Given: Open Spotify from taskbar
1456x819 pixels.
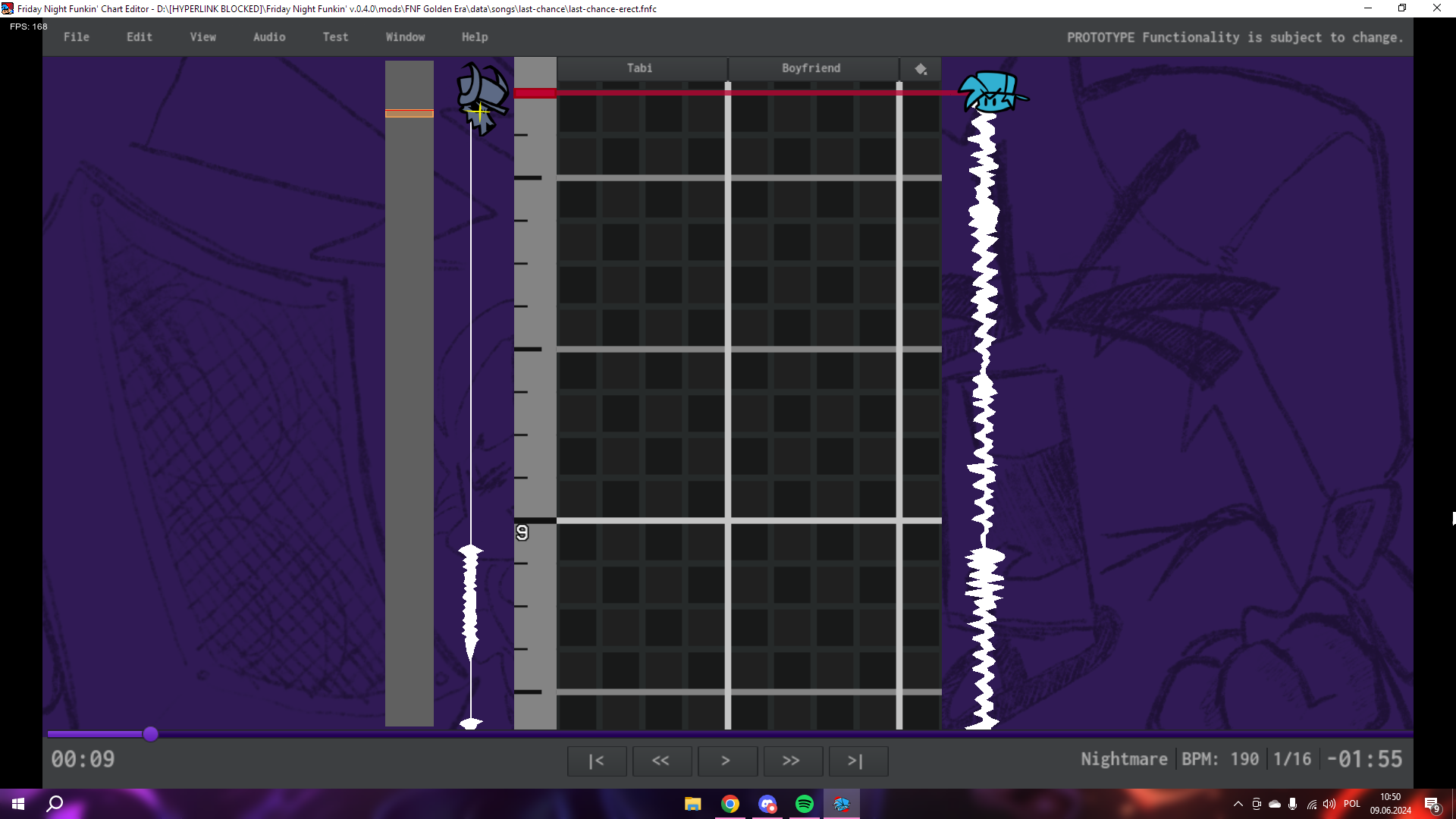Looking at the screenshot, I should click(x=805, y=804).
